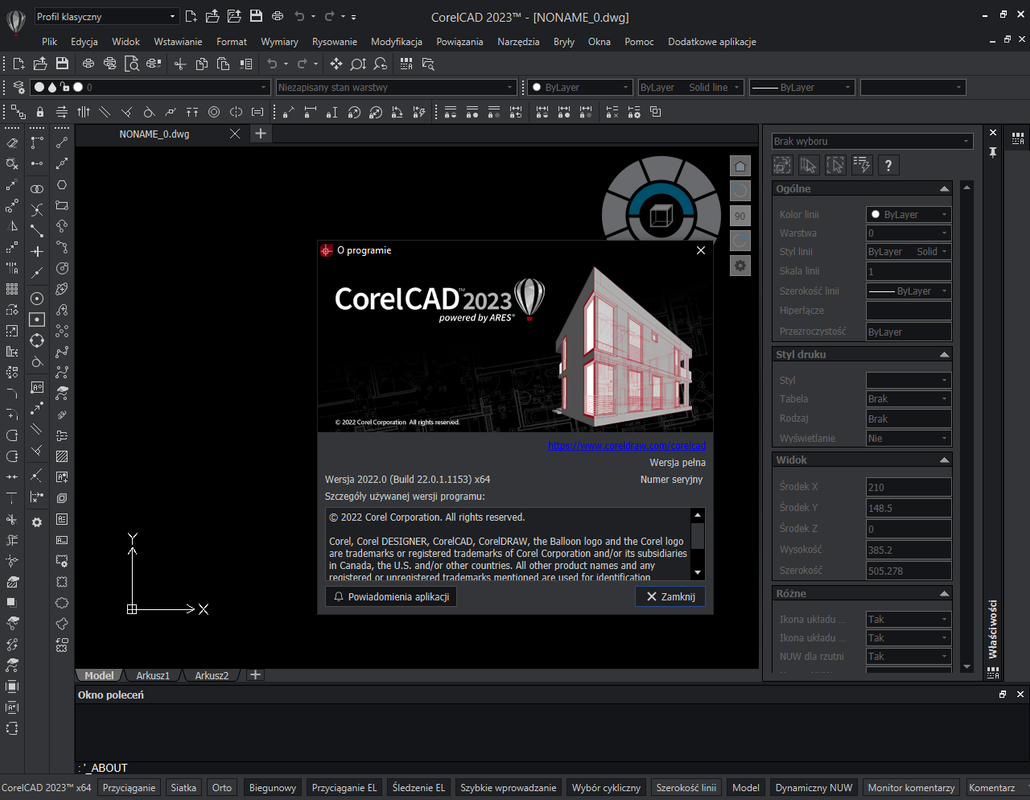The height and width of the screenshot is (800, 1030).
Task: Click the Copy icon in main toolbar
Action: click(202, 64)
